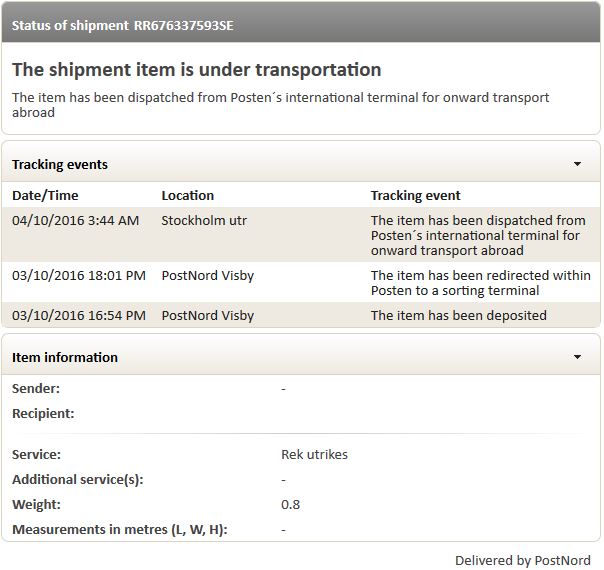This screenshot has width=604, height=570.
Task: Collapse the Tracking events section arrow
Action: tap(577, 164)
